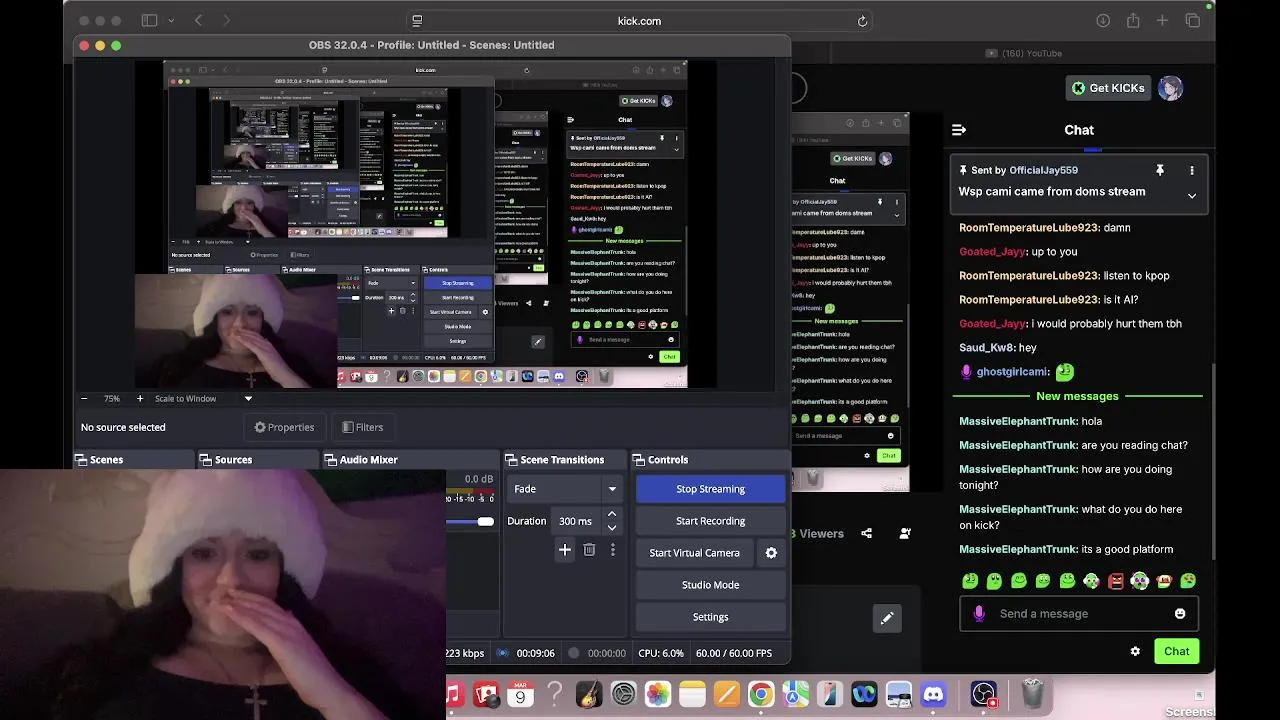The width and height of the screenshot is (1280, 720).
Task: Click the CPU: 6.0% status entry
Action: pyautogui.click(x=660, y=653)
